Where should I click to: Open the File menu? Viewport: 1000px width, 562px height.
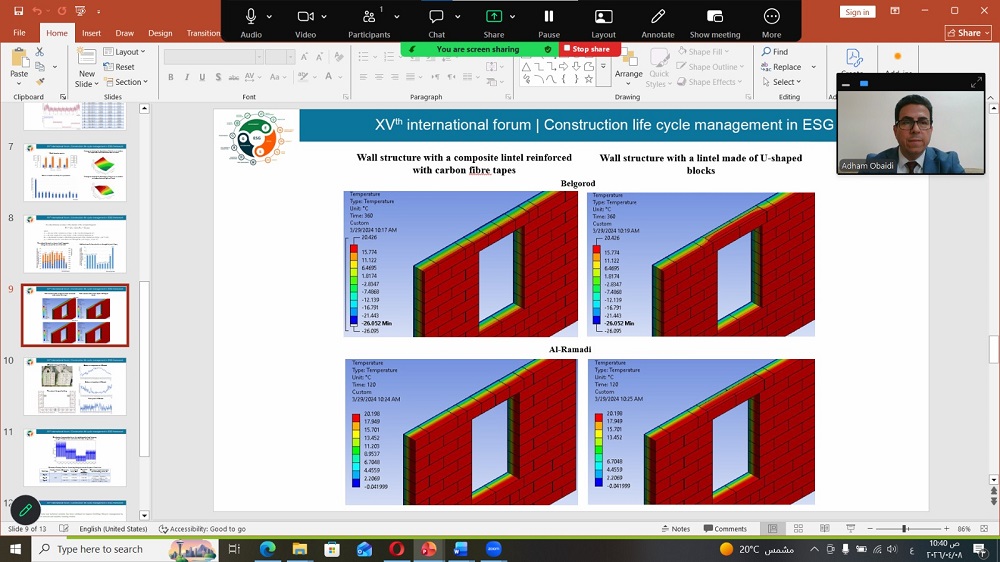tap(19, 33)
